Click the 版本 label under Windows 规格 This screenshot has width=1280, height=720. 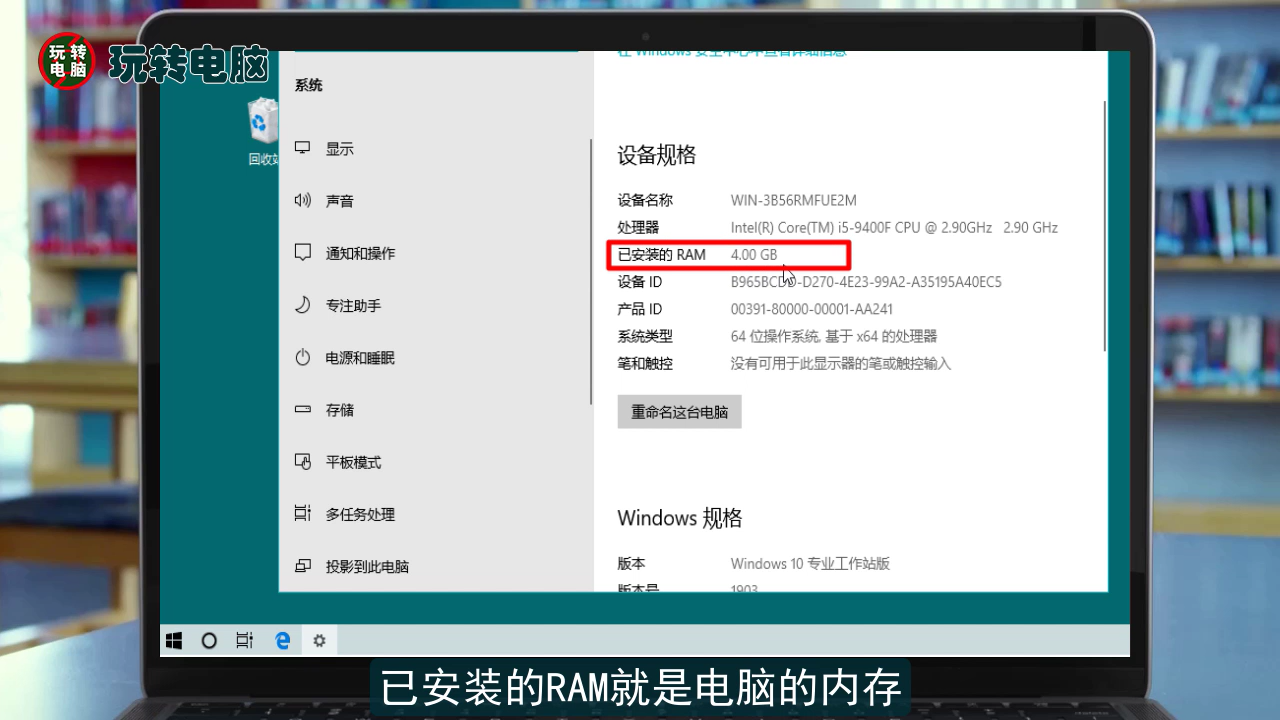[631, 564]
